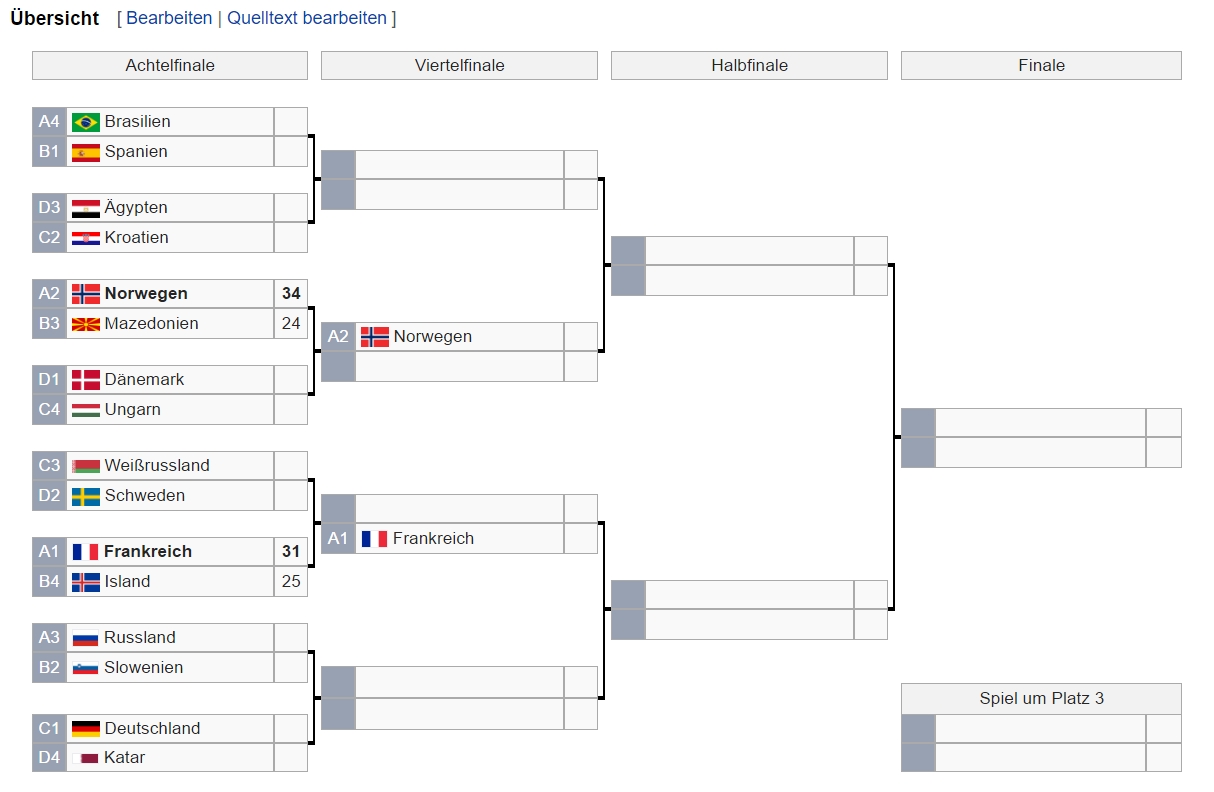Screen dimensions: 1214x792
Task: Click the Croatia flag next to Kroatien
Action: pyautogui.click(x=86, y=238)
